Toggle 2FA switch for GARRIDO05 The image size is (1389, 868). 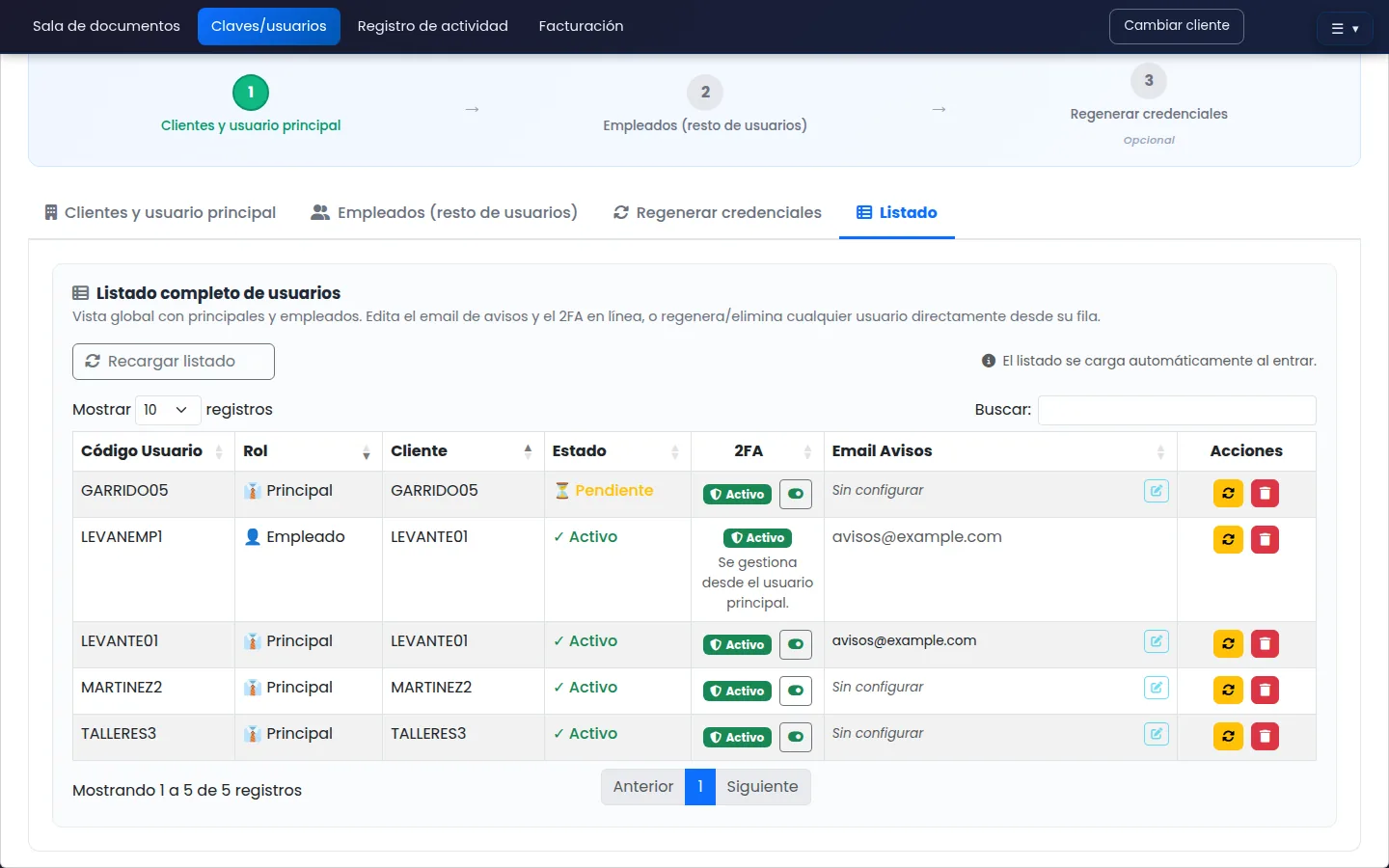(796, 494)
